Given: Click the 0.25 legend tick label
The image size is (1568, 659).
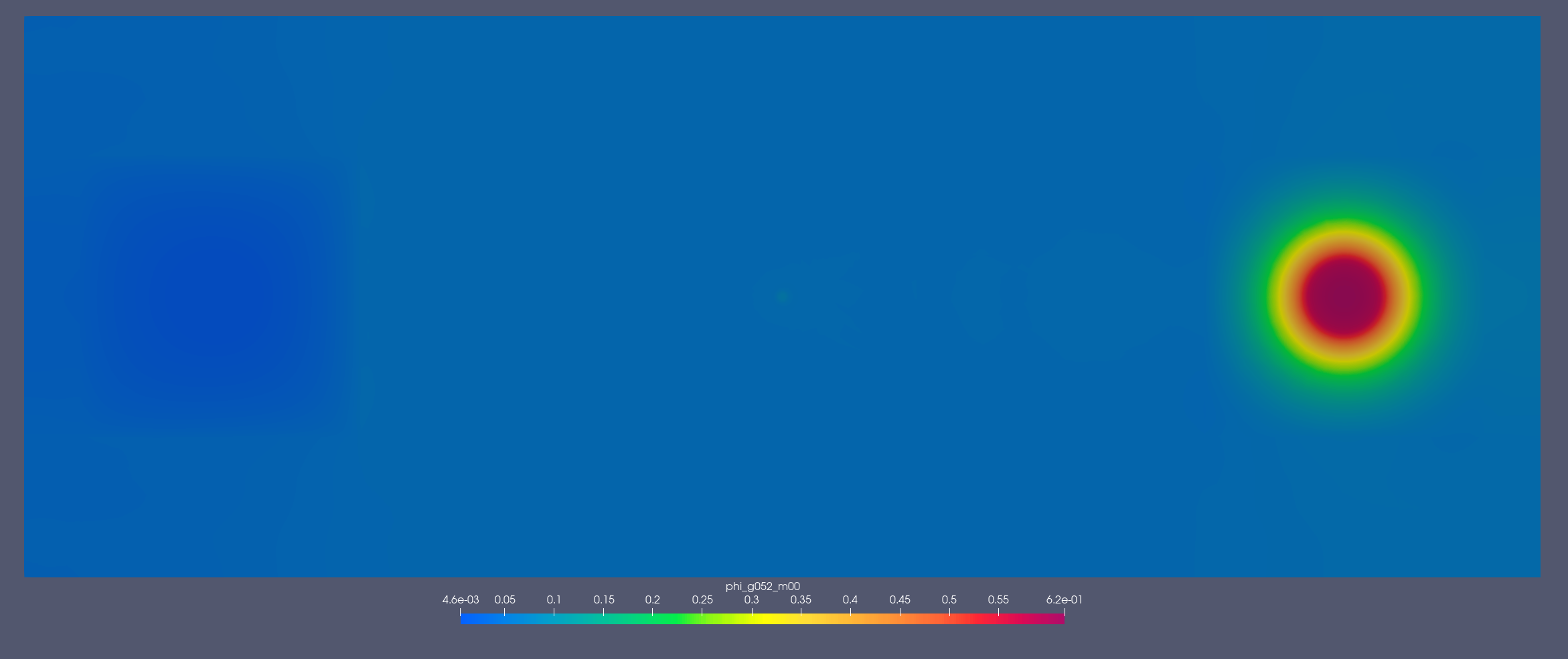Looking at the screenshot, I should coord(702,599).
